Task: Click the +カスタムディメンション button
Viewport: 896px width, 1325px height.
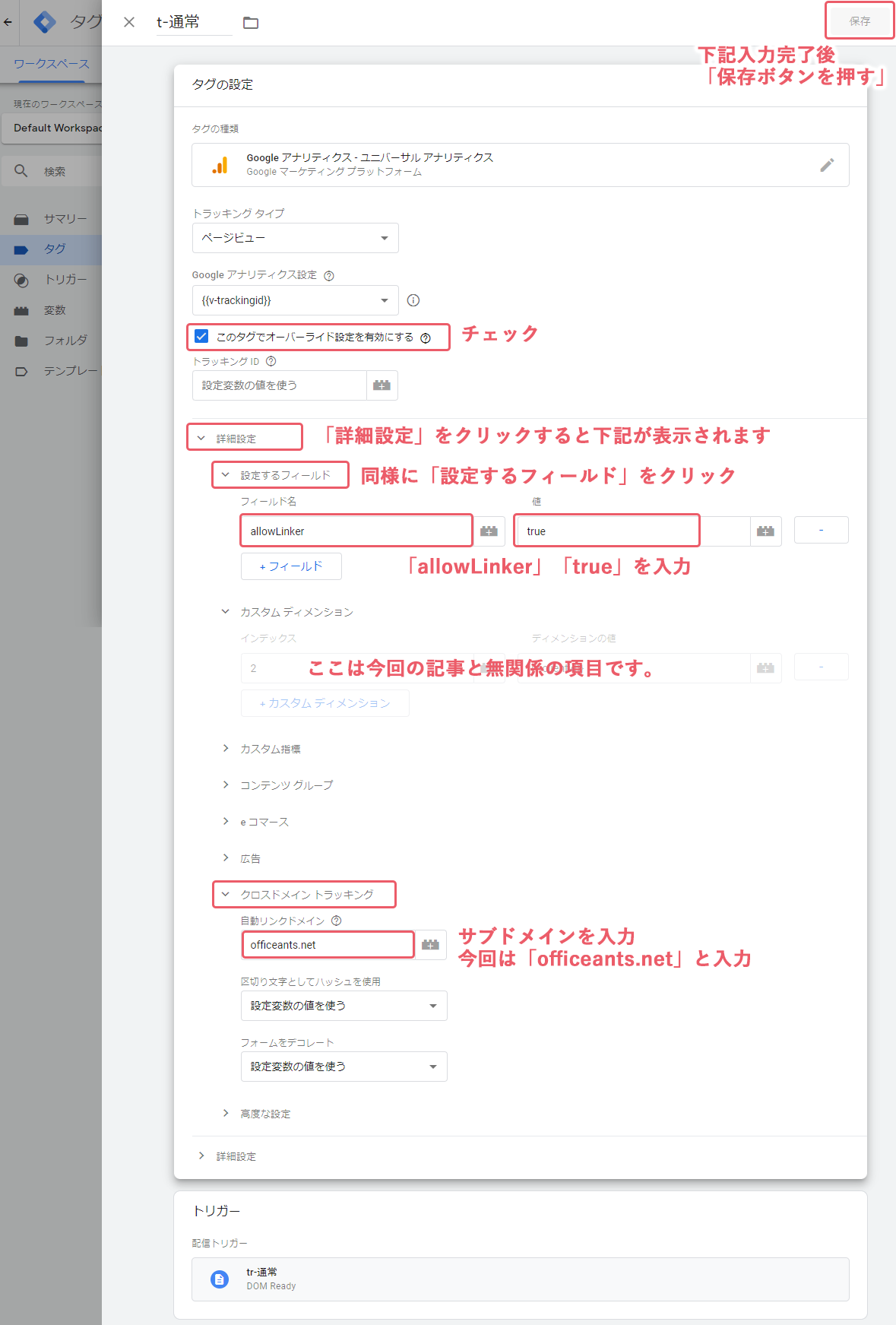Action: pyautogui.click(x=325, y=703)
